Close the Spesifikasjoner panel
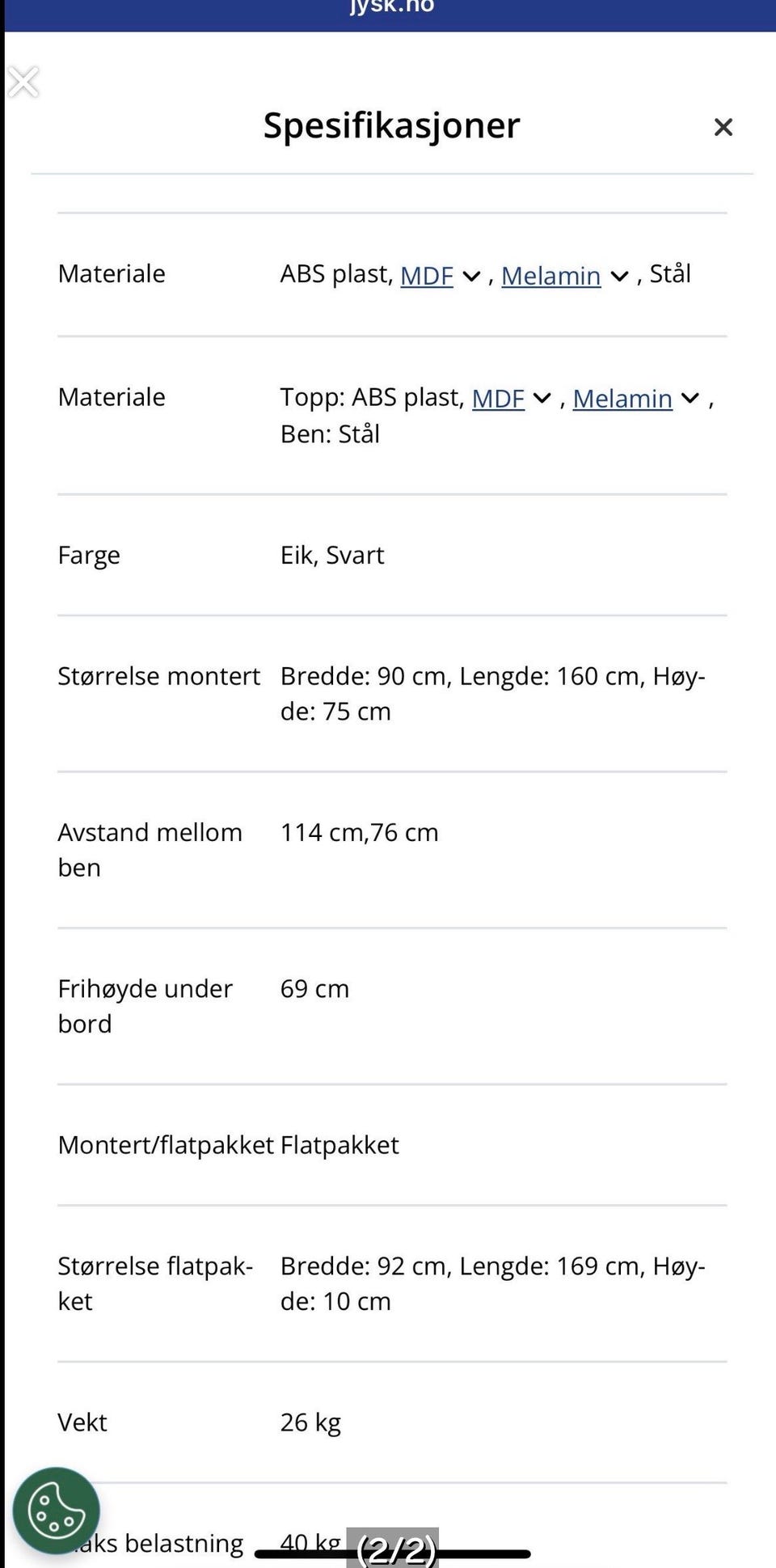 (723, 127)
